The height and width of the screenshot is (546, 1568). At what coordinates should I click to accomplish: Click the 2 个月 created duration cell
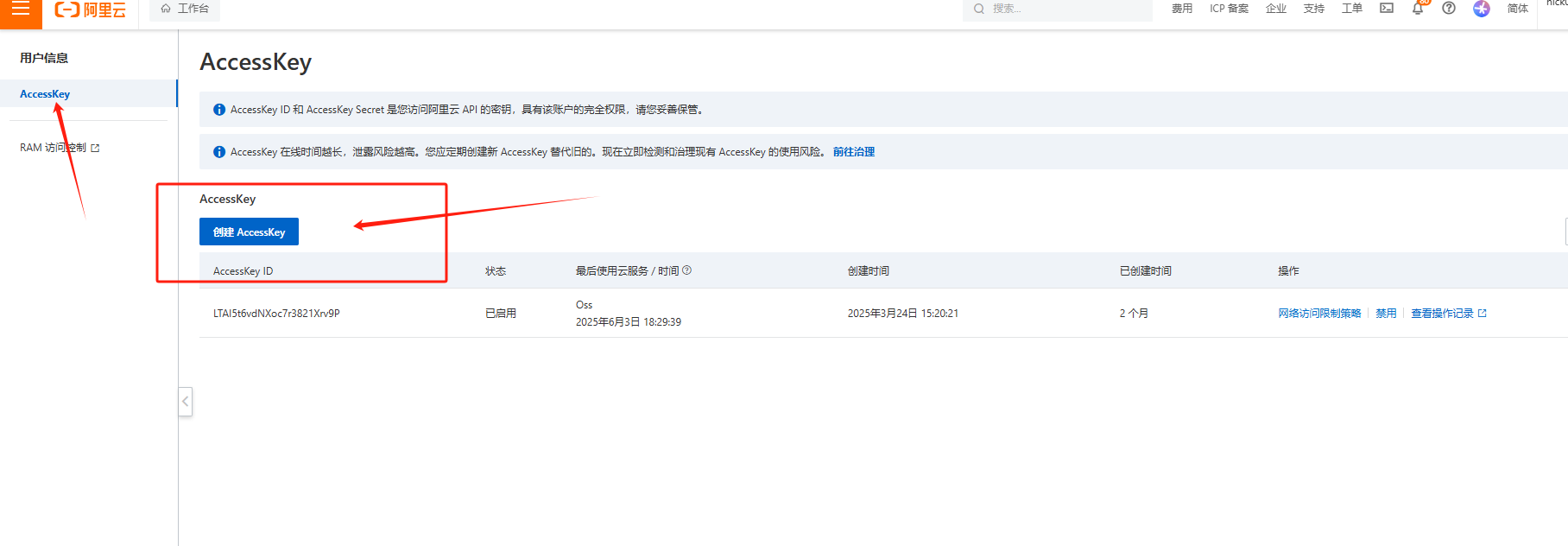click(1134, 314)
